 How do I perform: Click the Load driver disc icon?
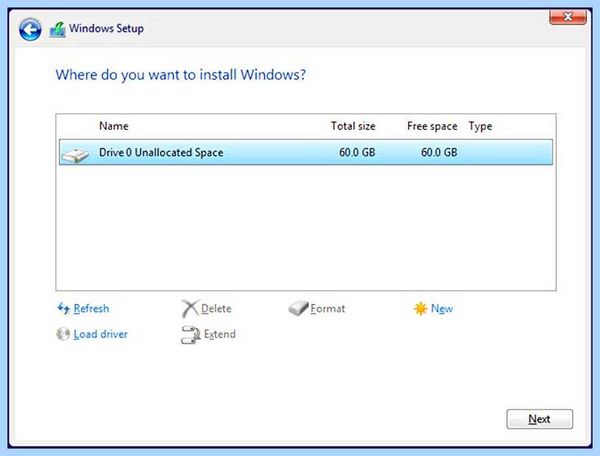(x=63, y=334)
